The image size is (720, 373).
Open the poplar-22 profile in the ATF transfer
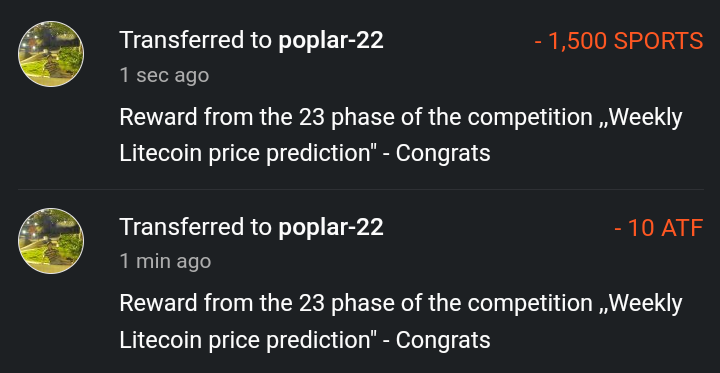pos(331,227)
